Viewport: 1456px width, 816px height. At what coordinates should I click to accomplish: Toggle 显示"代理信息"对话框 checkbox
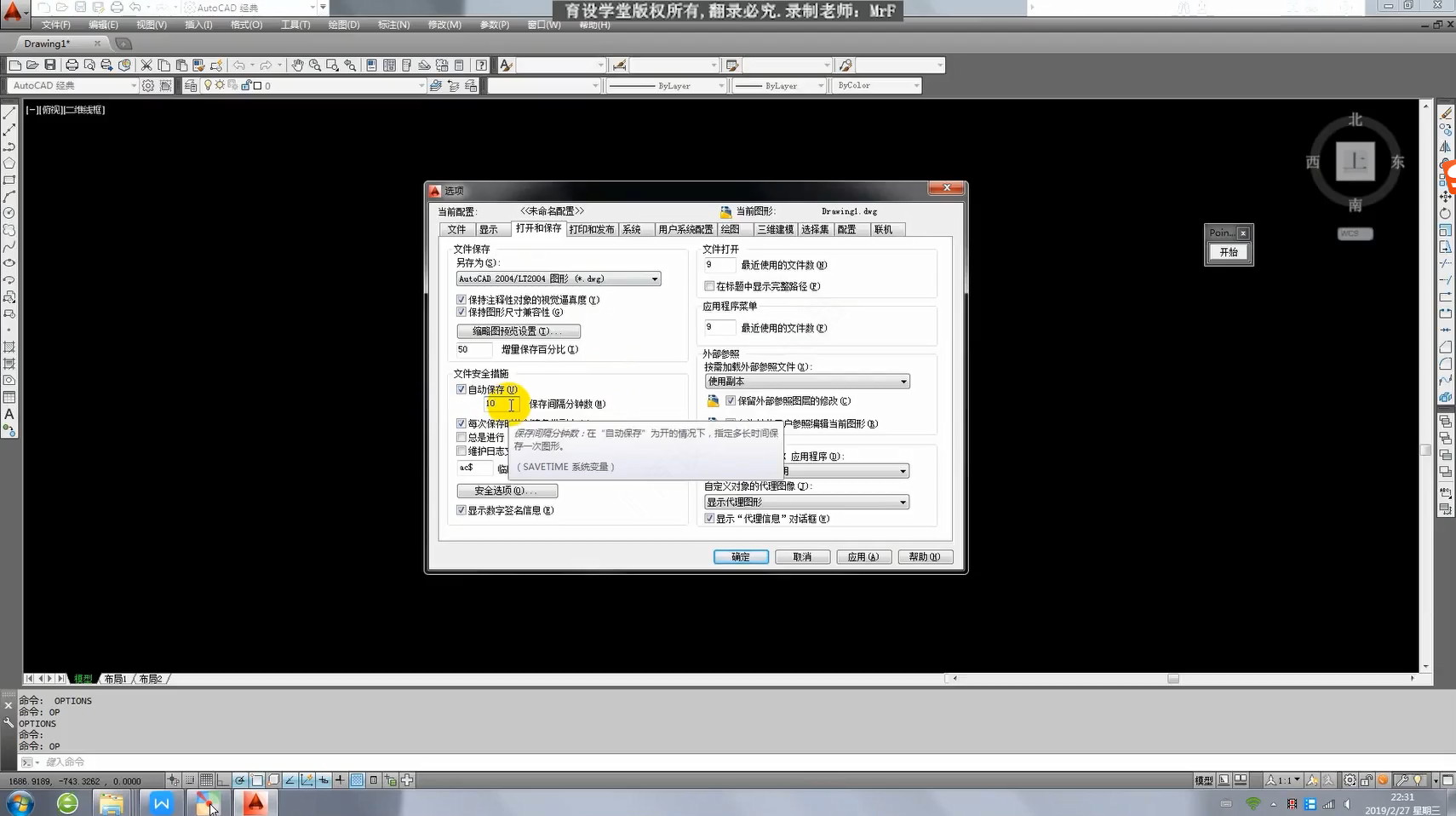click(x=709, y=519)
